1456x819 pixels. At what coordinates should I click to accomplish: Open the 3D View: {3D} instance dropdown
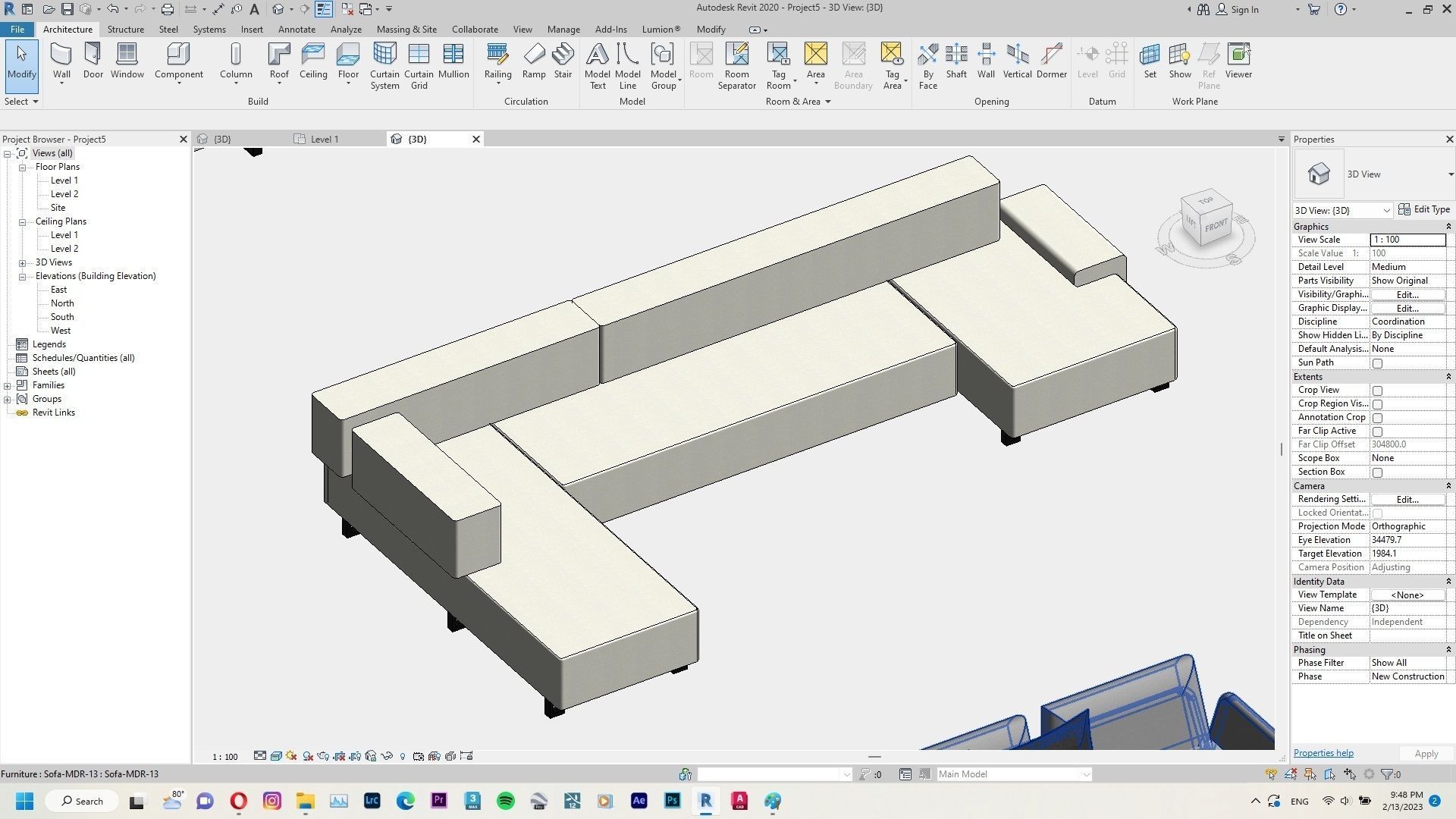point(1342,210)
